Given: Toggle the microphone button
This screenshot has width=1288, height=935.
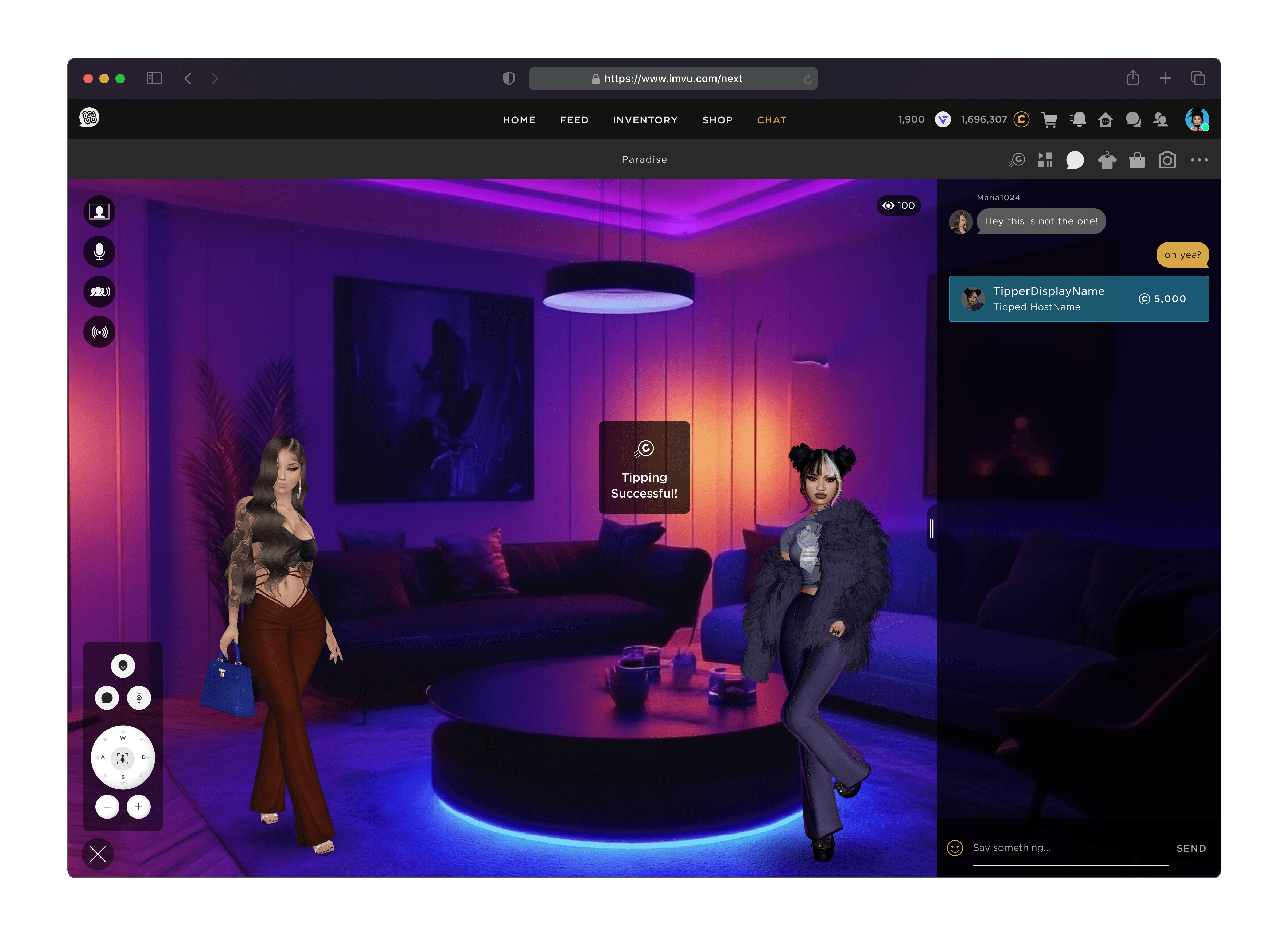Looking at the screenshot, I should 99,252.
